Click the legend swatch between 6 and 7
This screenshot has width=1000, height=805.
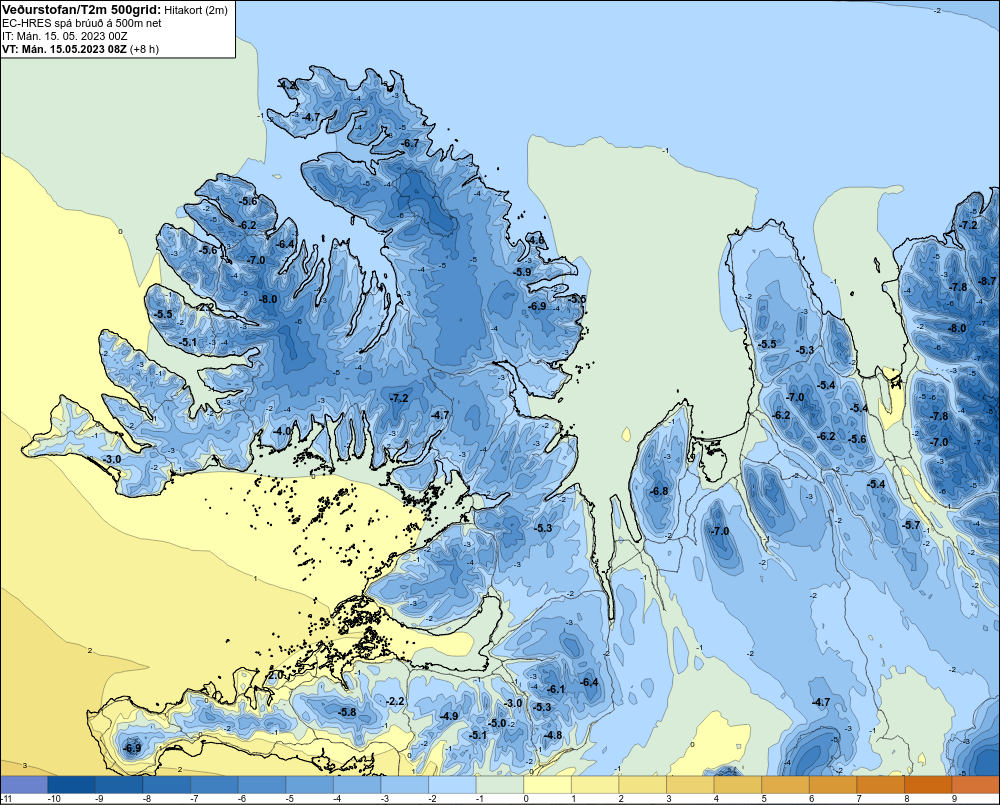click(x=834, y=784)
